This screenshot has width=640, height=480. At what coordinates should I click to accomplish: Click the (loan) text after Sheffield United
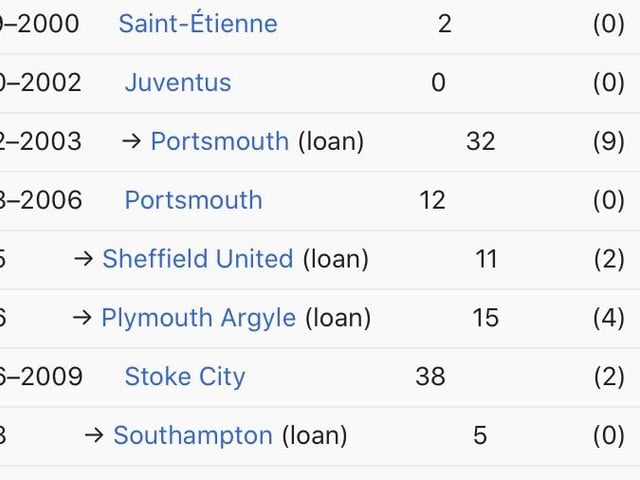tap(336, 259)
